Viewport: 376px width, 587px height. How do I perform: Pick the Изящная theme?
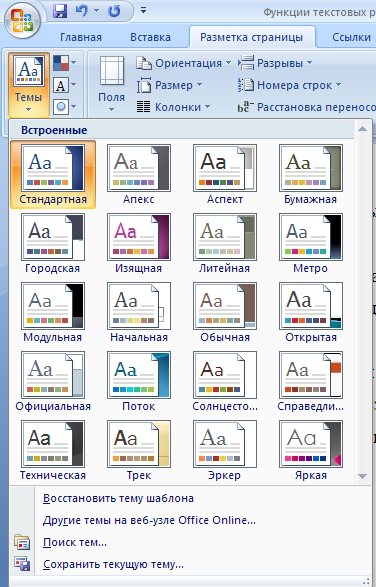click(x=139, y=243)
